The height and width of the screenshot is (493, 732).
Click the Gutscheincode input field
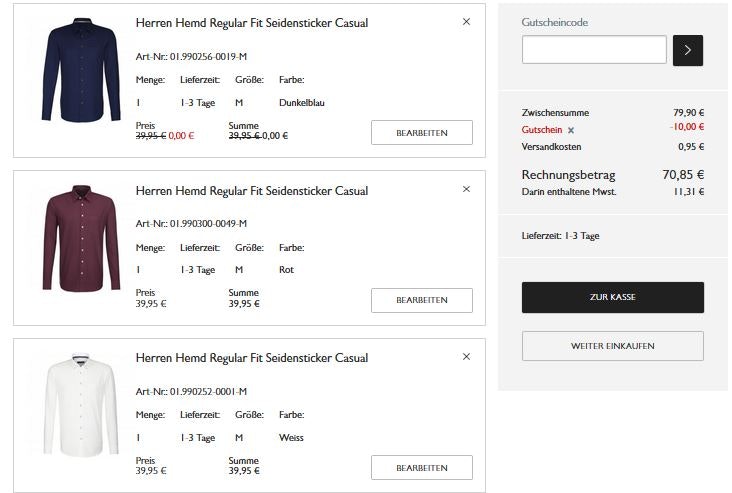tap(594, 50)
